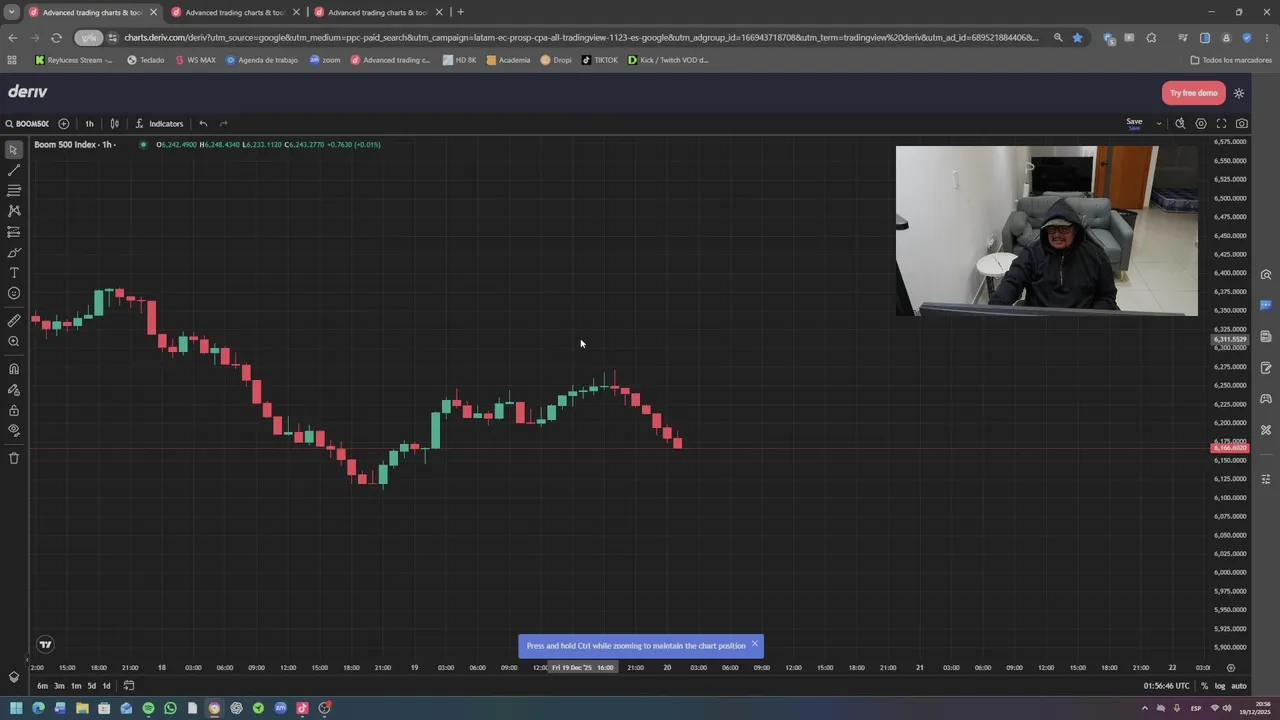Image resolution: width=1280 pixels, height=720 pixels.
Task: Click the undo arrow
Action: (x=203, y=124)
